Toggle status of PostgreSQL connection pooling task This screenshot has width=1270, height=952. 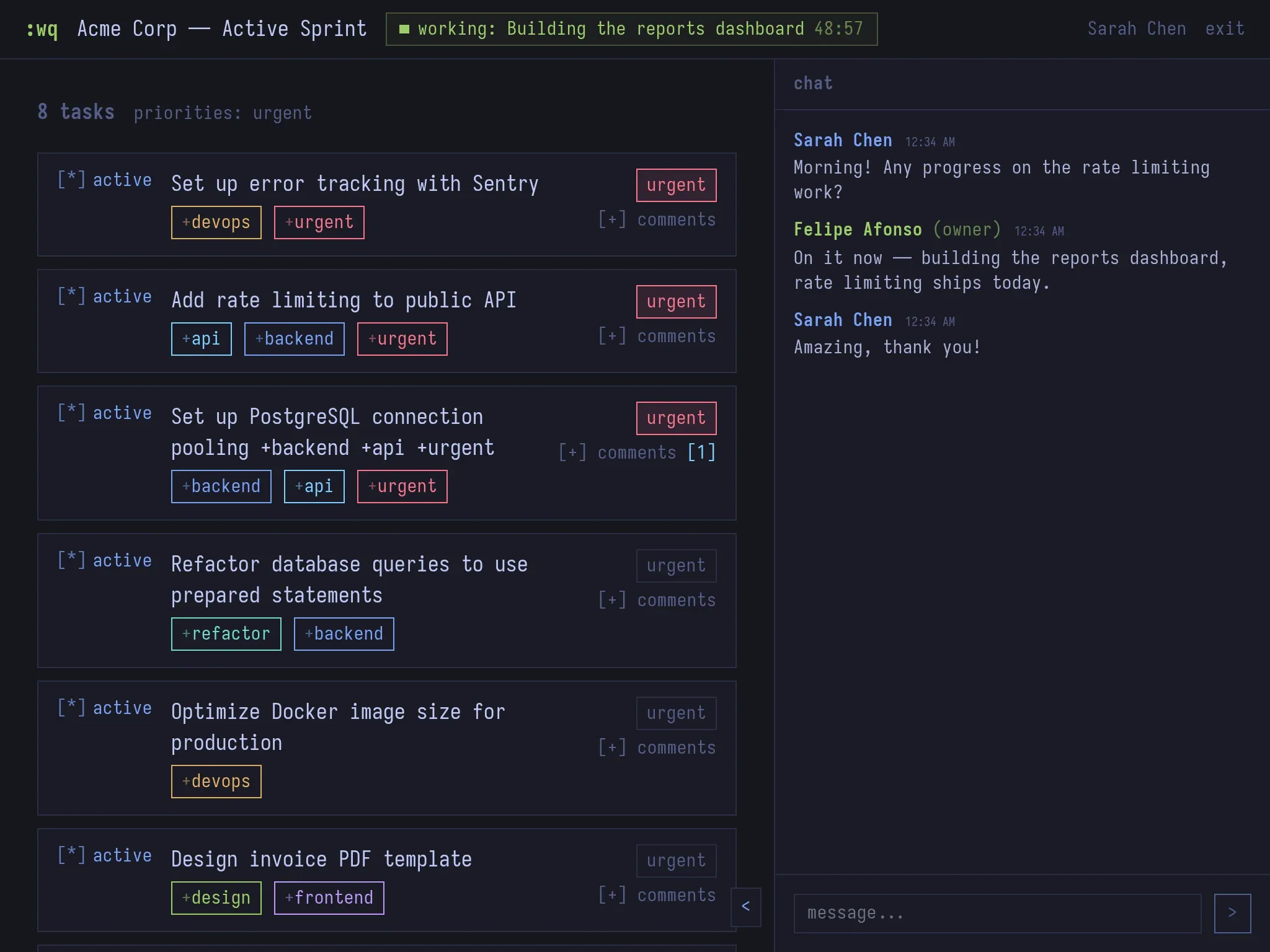click(x=104, y=413)
